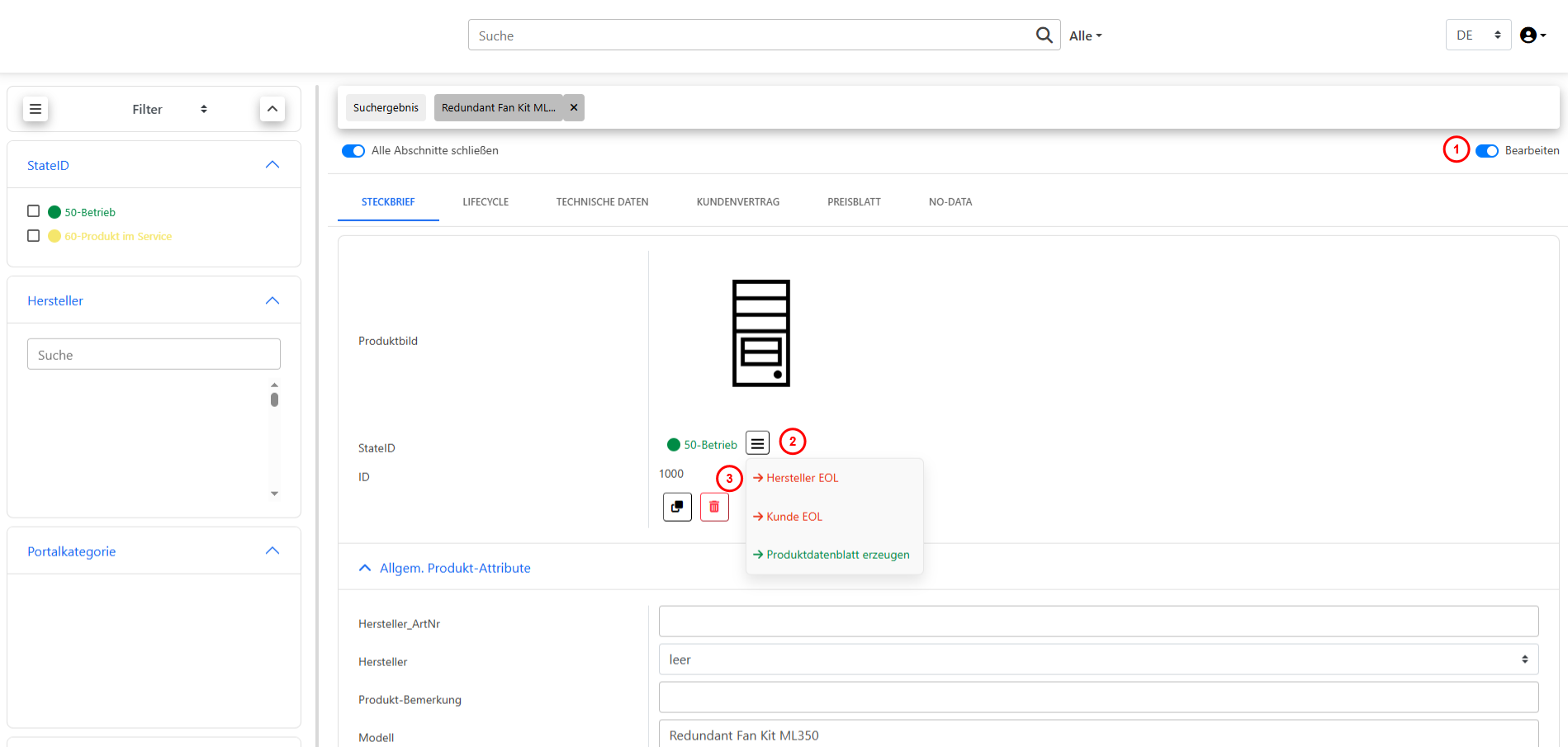Delete product using red trash icon
The height and width of the screenshot is (747, 1568).
point(714,507)
